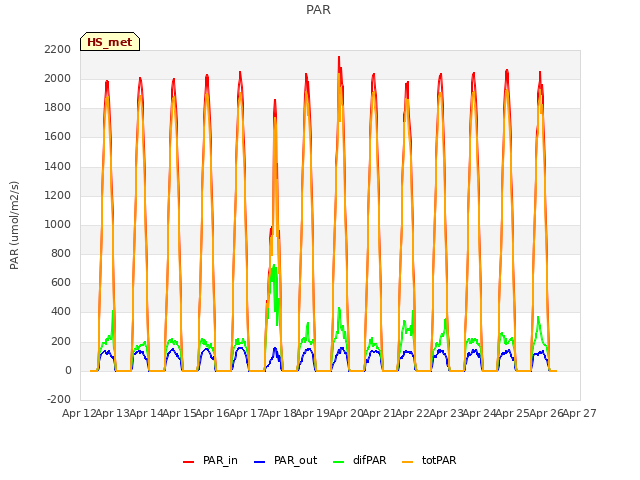Click the Apr 16 x-axis label

(x=212, y=413)
